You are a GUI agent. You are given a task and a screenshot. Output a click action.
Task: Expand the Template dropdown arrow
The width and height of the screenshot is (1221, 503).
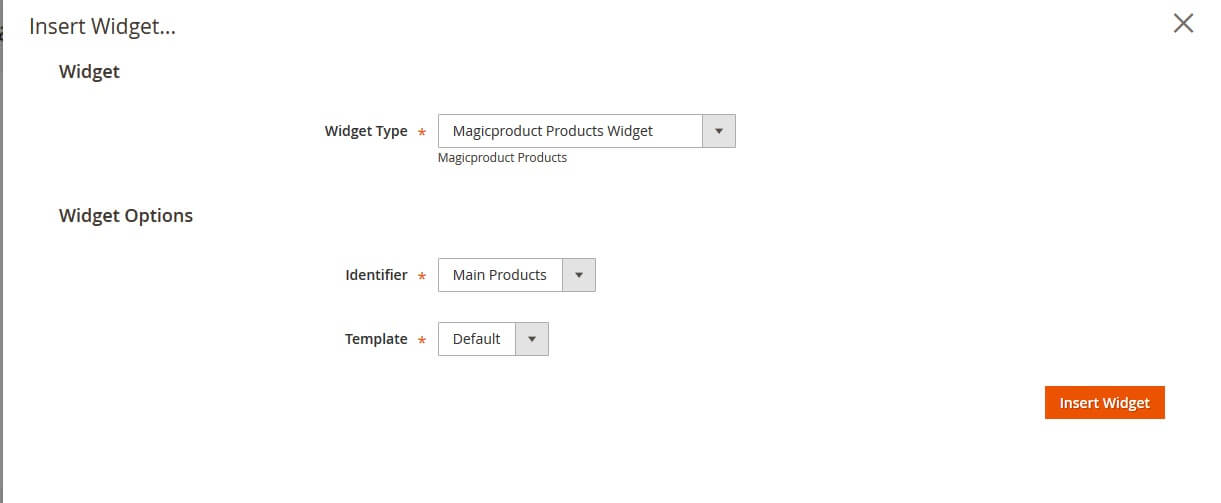pyautogui.click(x=532, y=339)
